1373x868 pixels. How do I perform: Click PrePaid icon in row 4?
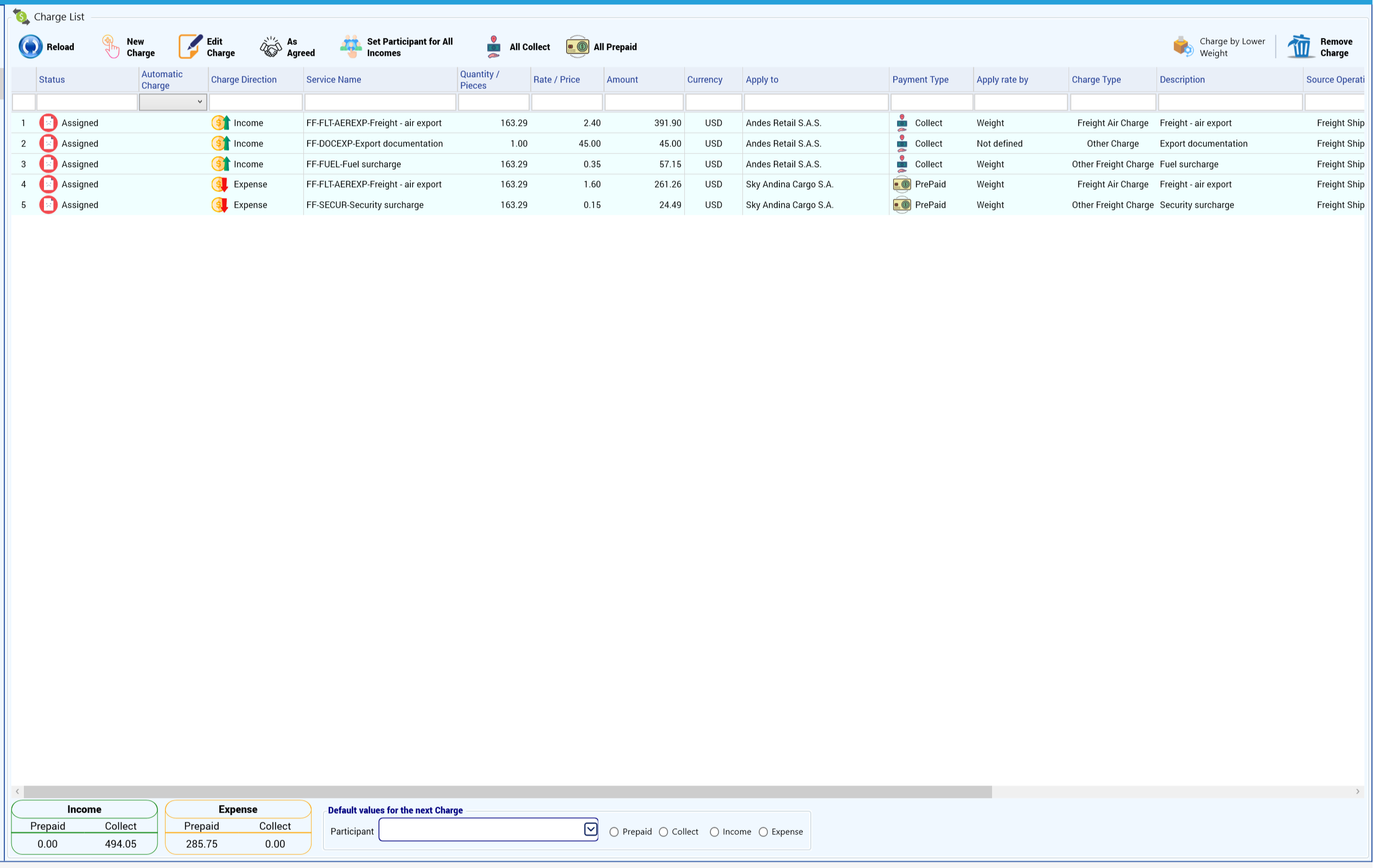(x=902, y=184)
